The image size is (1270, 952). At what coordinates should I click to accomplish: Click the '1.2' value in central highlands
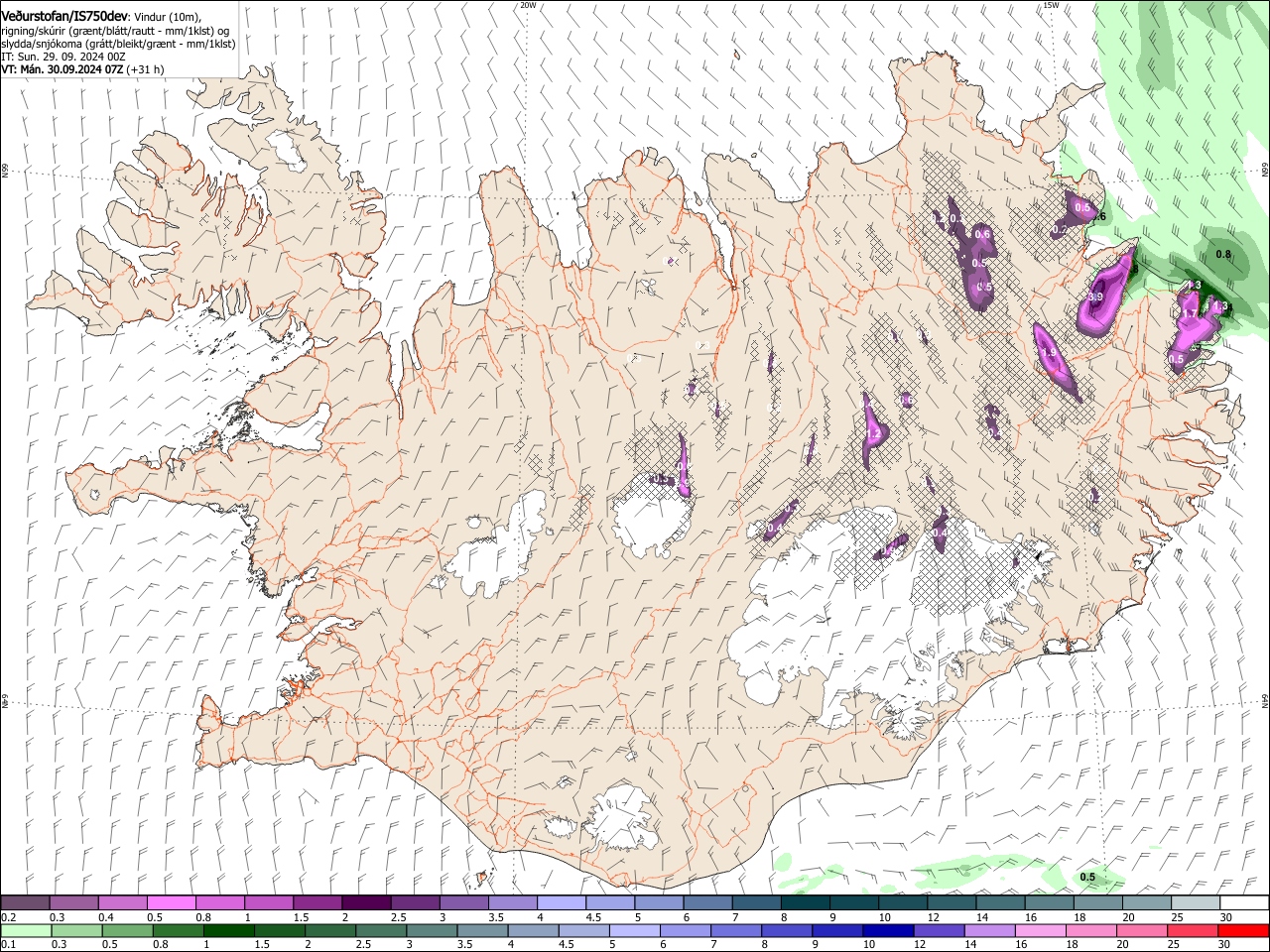[874, 434]
